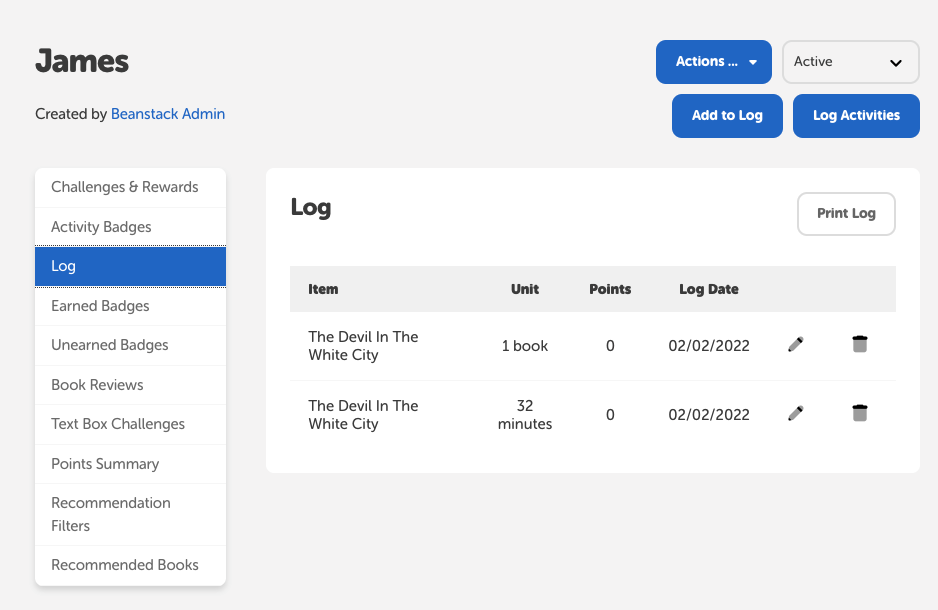Open Recommendation Filters

pyautogui.click(x=130, y=514)
